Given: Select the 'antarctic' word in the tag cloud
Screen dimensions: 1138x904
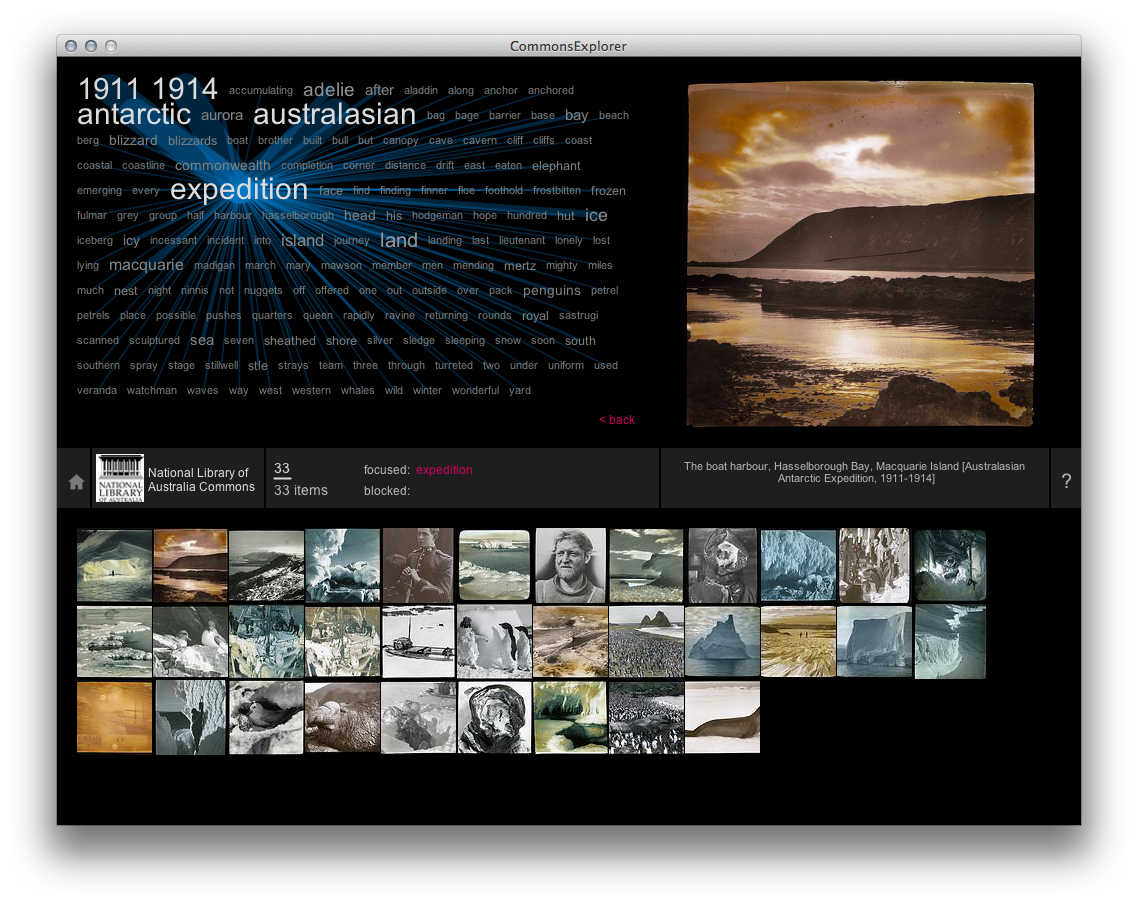Looking at the screenshot, I should pyautogui.click(x=134, y=114).
